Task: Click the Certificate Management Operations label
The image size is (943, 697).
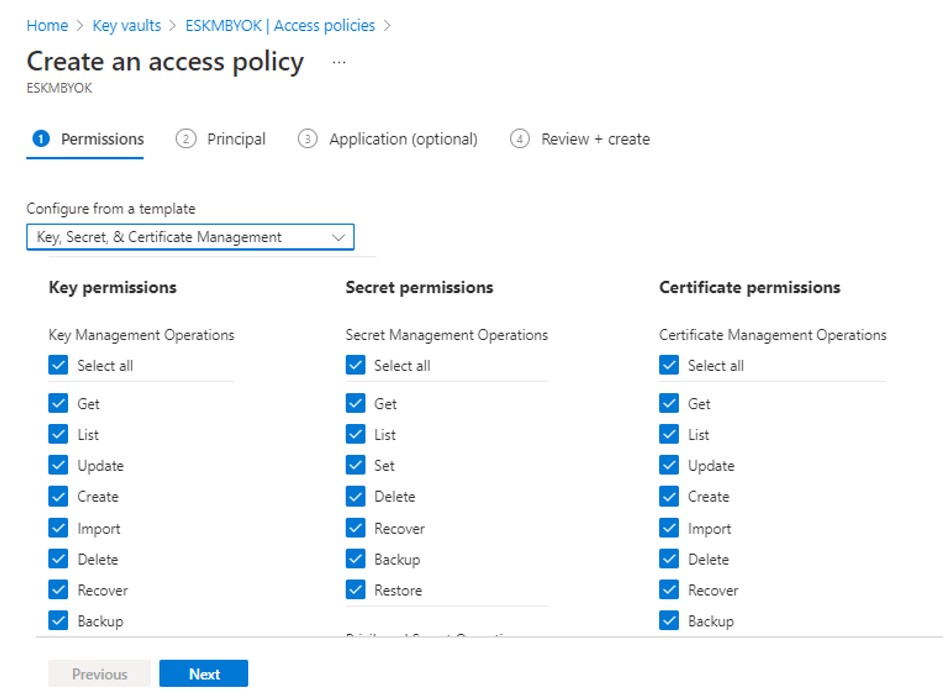Action: click(x=773, y=335)
